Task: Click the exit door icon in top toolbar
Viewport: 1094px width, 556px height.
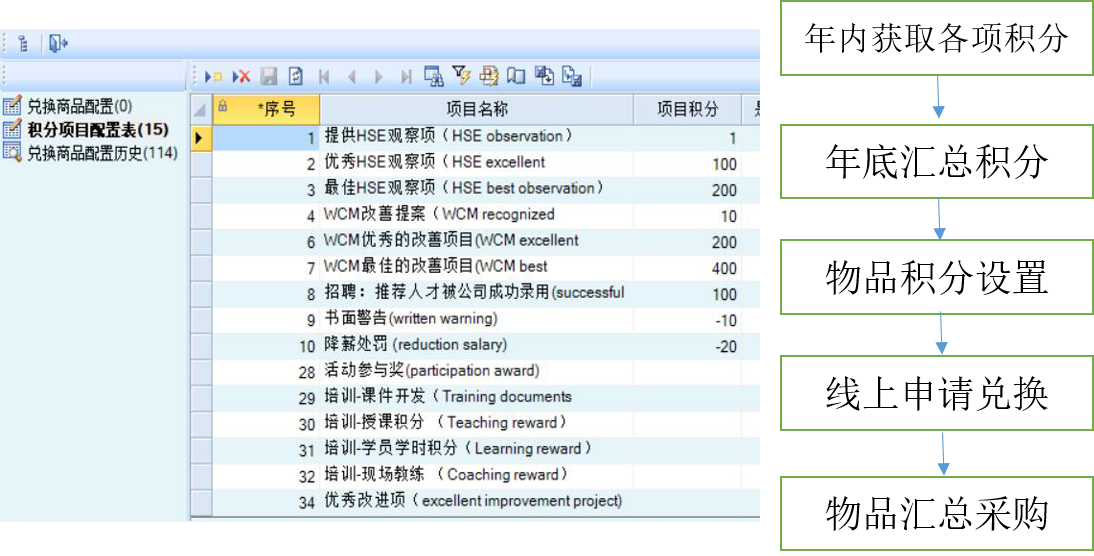Action: pyautogui.click(x=58, y=43)
